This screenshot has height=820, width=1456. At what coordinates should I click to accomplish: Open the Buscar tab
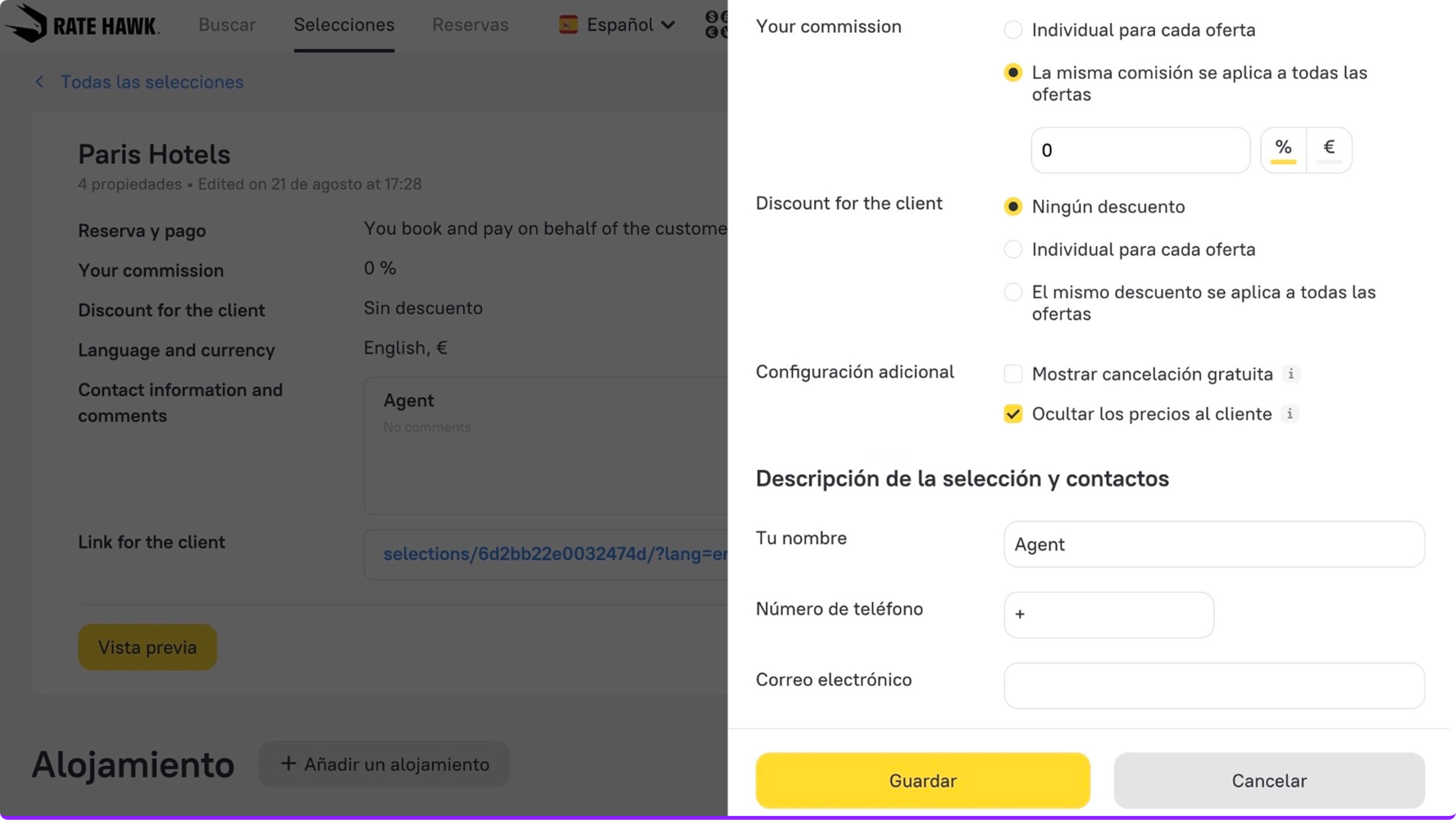tap(227, 25)
